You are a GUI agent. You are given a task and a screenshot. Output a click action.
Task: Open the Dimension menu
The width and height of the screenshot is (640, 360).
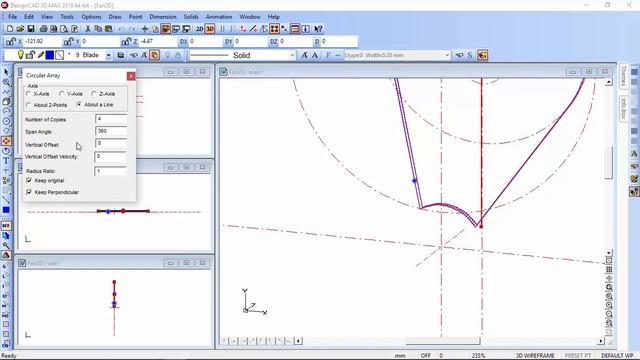[x=162, y=17]
